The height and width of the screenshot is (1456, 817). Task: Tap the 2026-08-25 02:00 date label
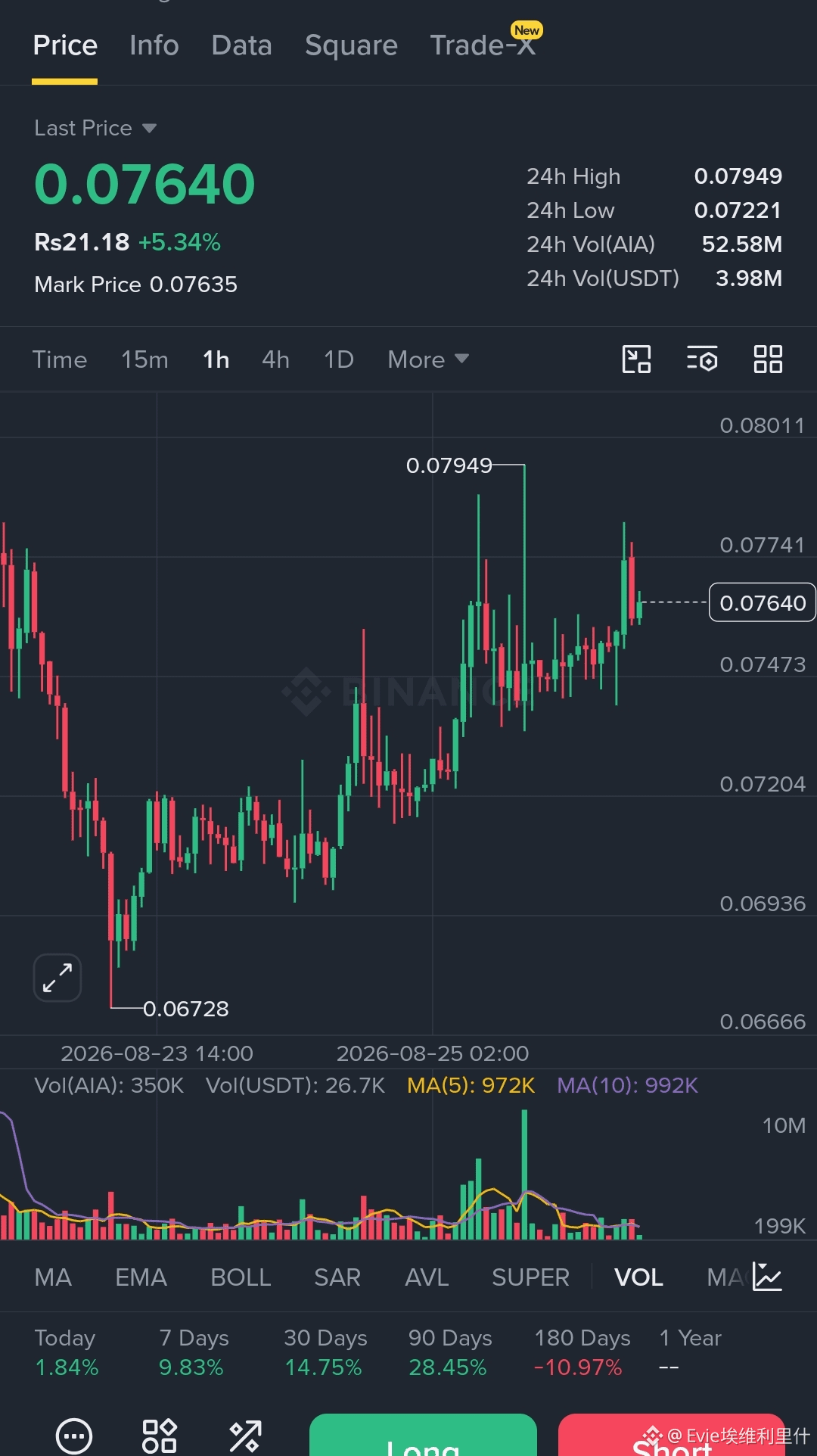[x=433, y=1053]
